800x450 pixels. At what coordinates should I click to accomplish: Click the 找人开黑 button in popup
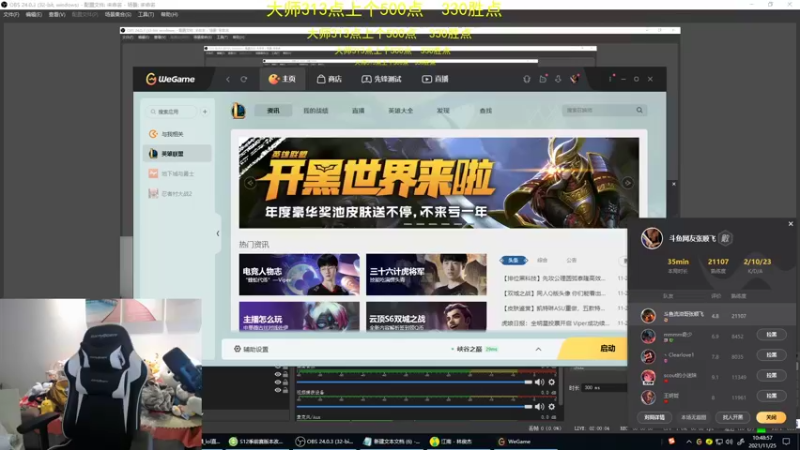tap(733, 417)
